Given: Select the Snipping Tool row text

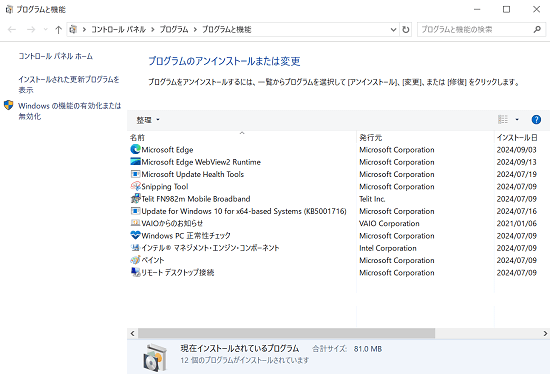Looking at the screenshot, I should pyautogui.click(x=165, y=187).
